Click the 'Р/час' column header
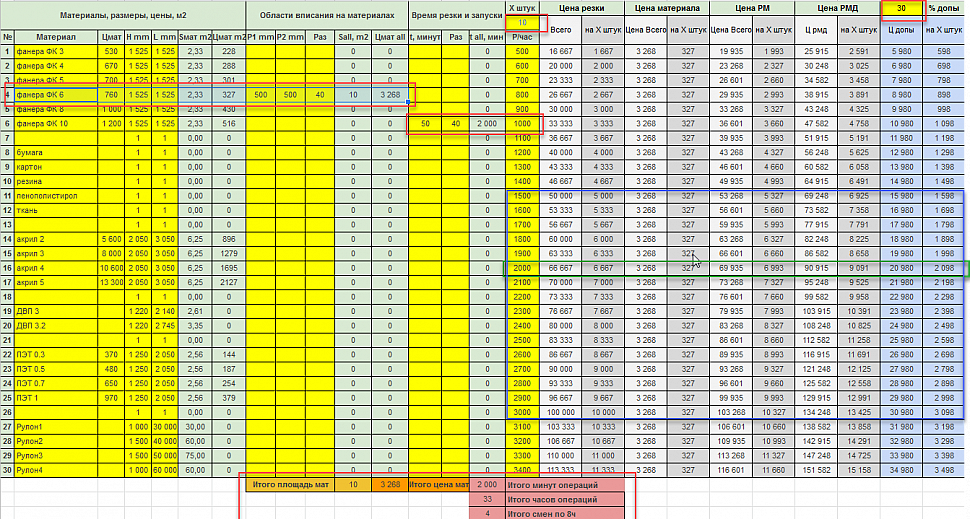The width and height of the screenshot is (970, 519). 522,37
